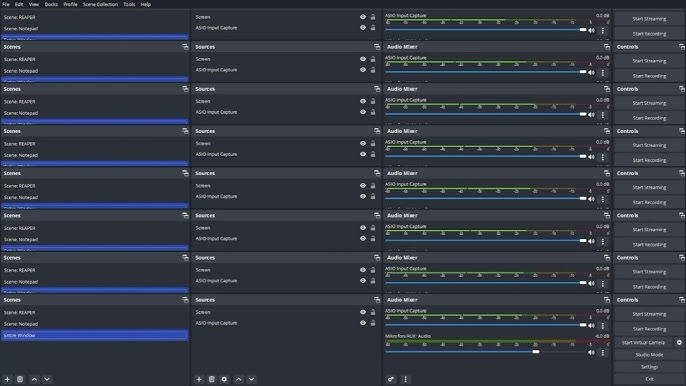Remove selected source using the Sources trash icon
The width and height of the screenshot is (686, 386).
pyautogui.click(x=211, y=379)
